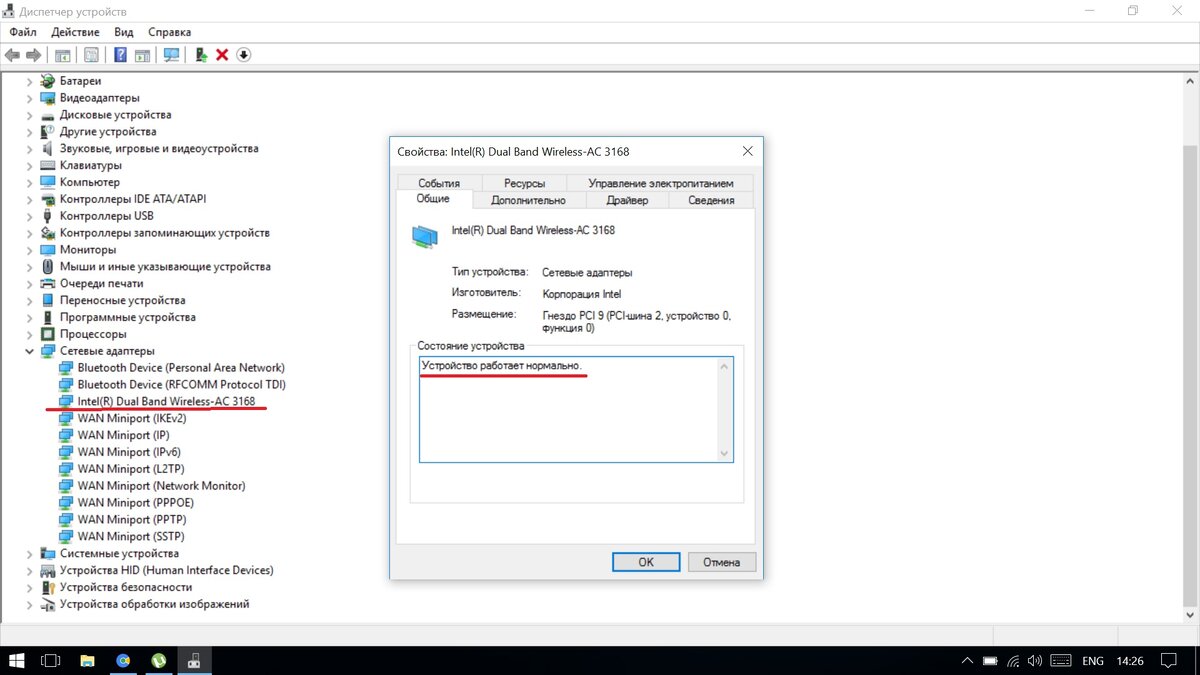Click Устройства обработки изображений category icon

pos(47,604)
